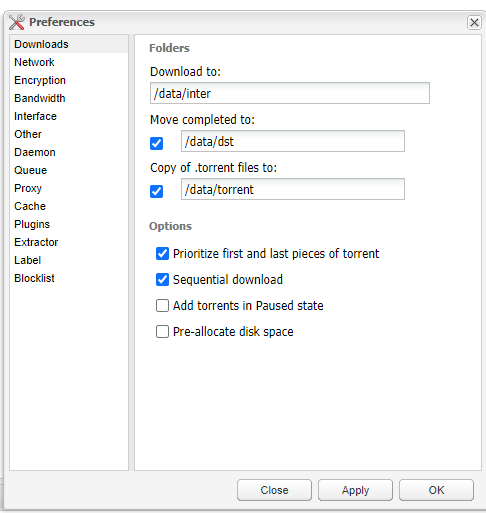Select the Downloads preferences category

pos(69,44)
